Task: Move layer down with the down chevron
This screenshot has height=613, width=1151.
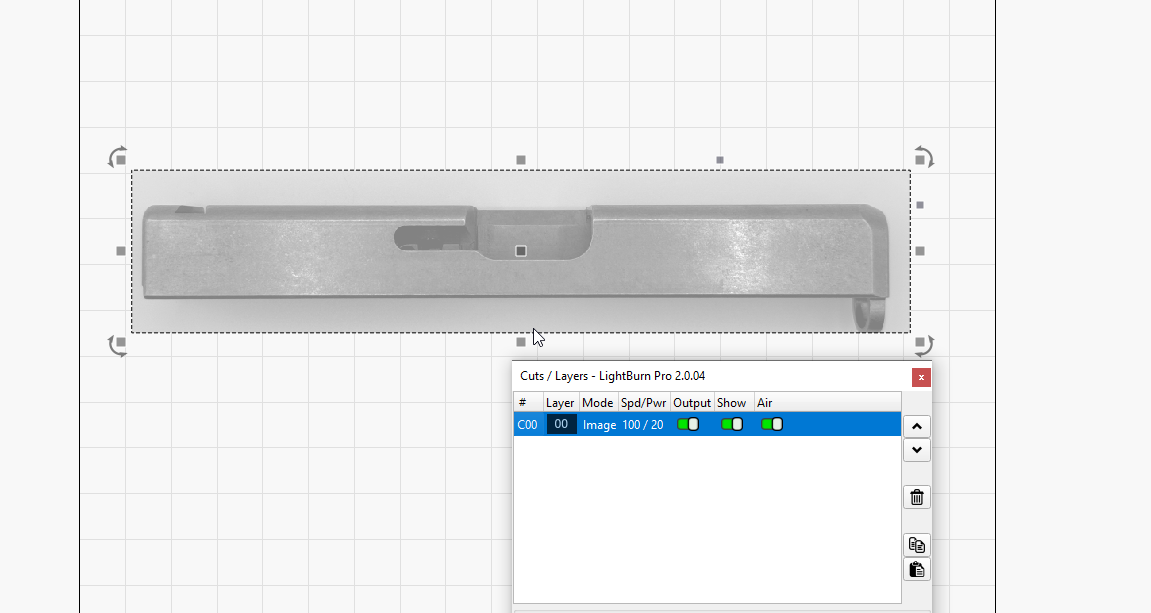Action: tap(917, 450)
